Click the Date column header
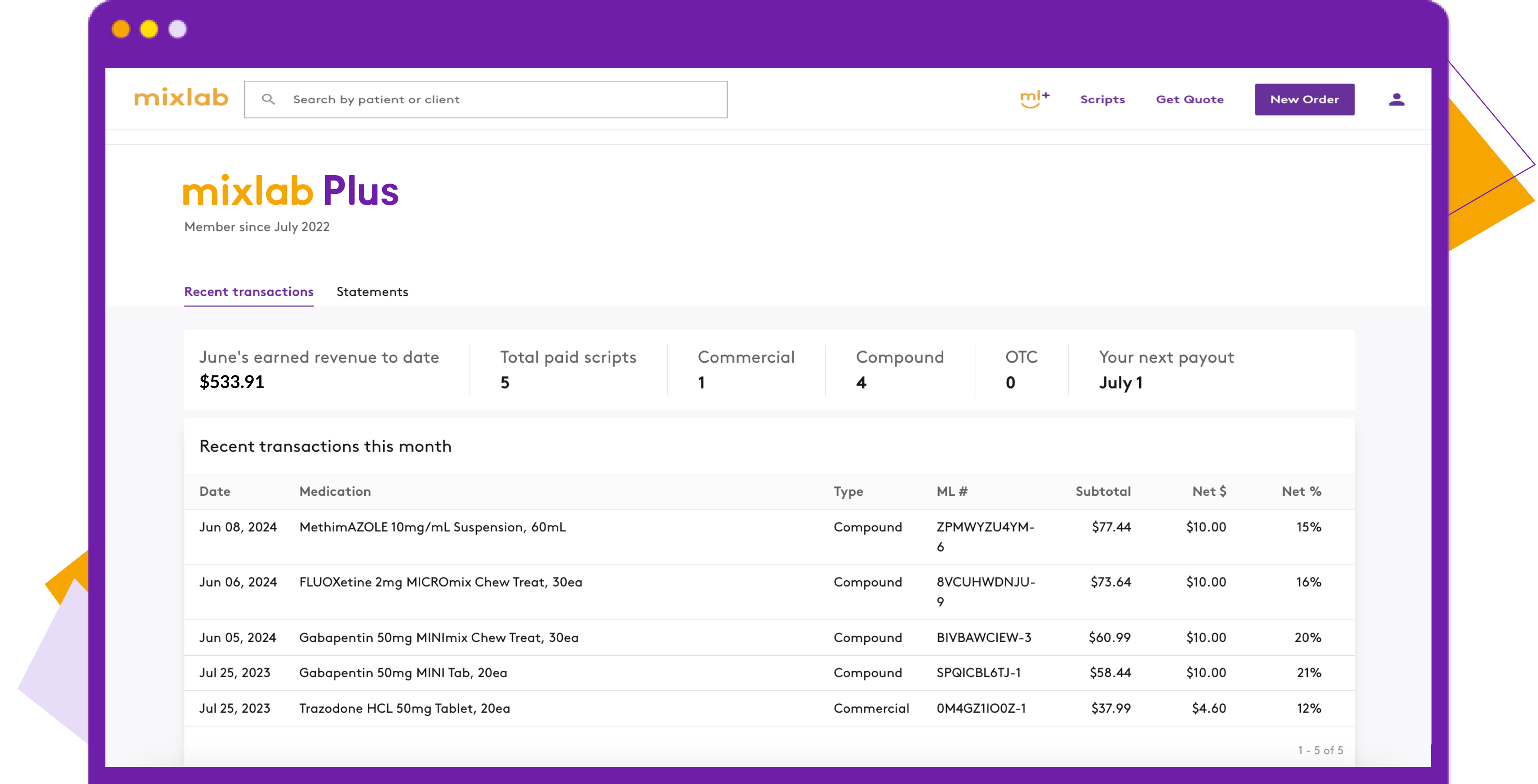This screenshot has width=1538, height=784. (x=214, y=492)
